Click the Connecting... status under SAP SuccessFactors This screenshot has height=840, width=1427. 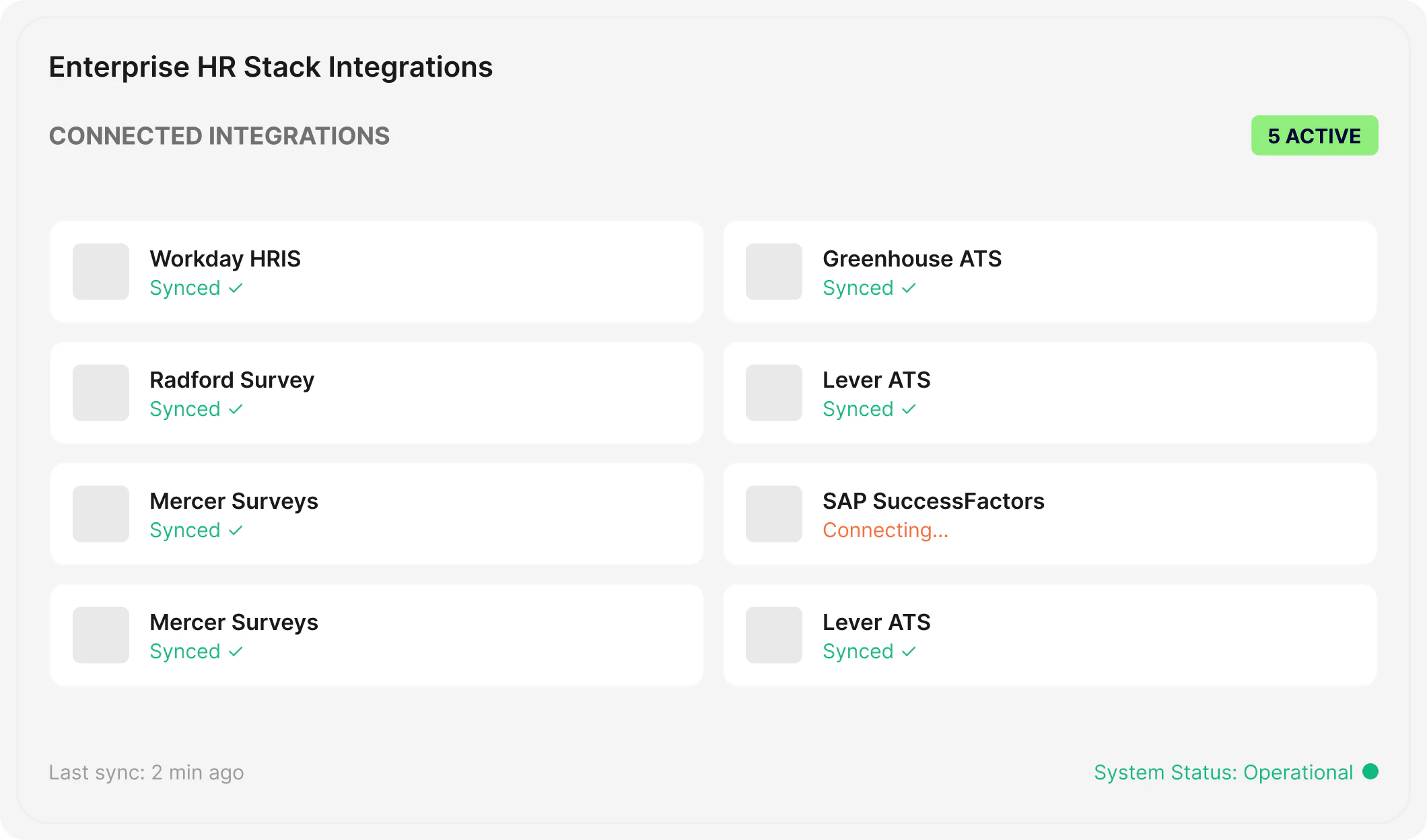click(885, 530)
